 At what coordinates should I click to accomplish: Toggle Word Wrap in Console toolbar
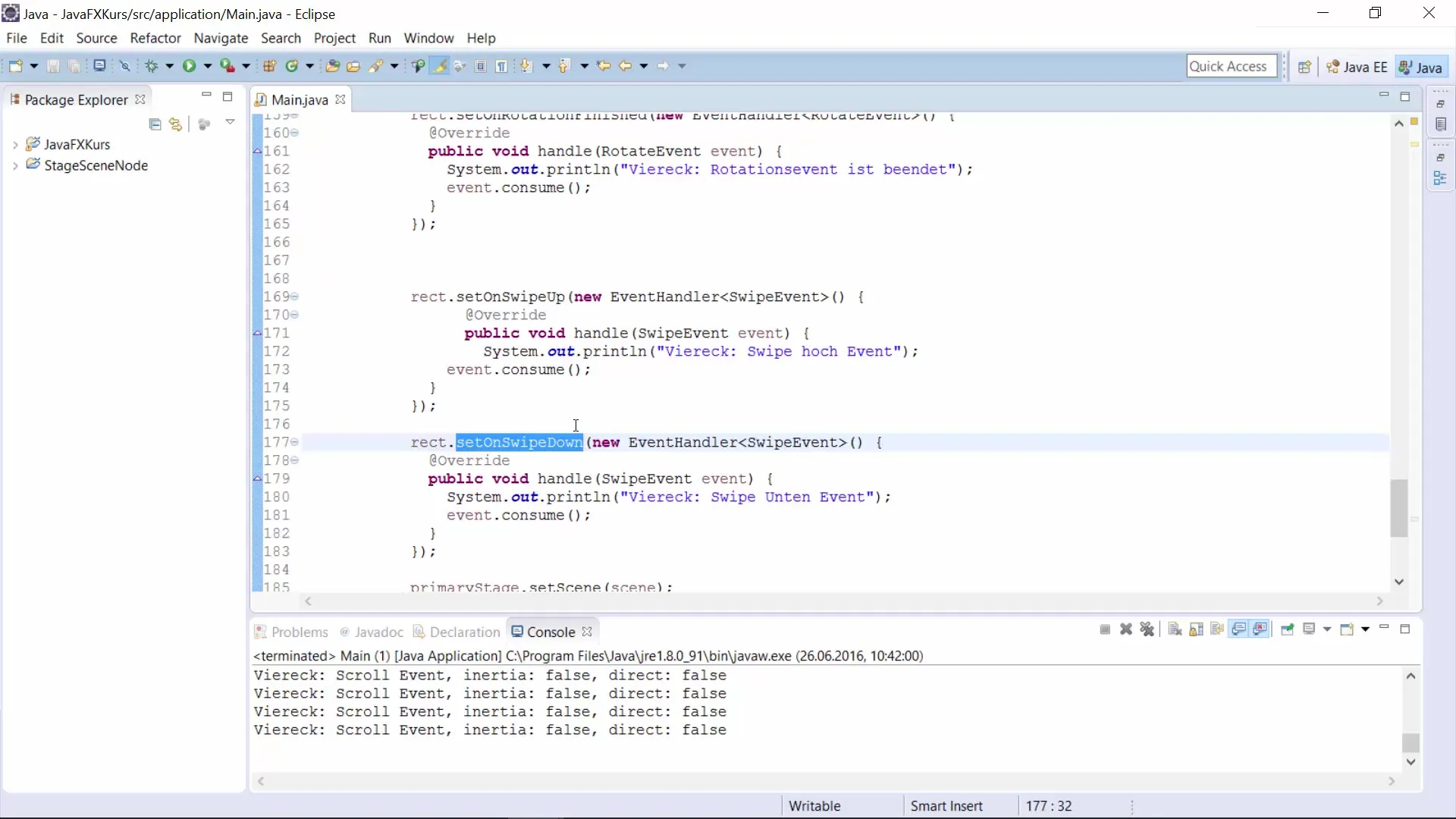1217,629
